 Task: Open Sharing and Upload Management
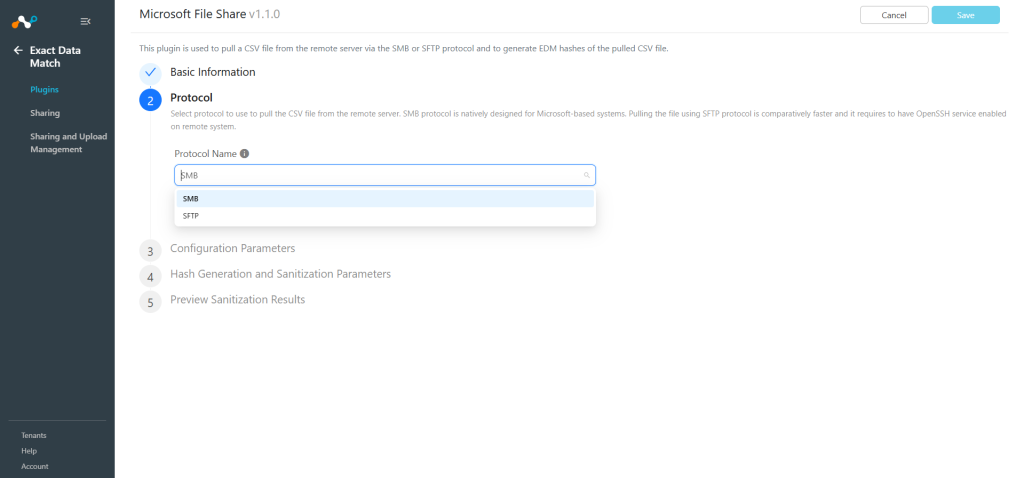pos(69,143)
